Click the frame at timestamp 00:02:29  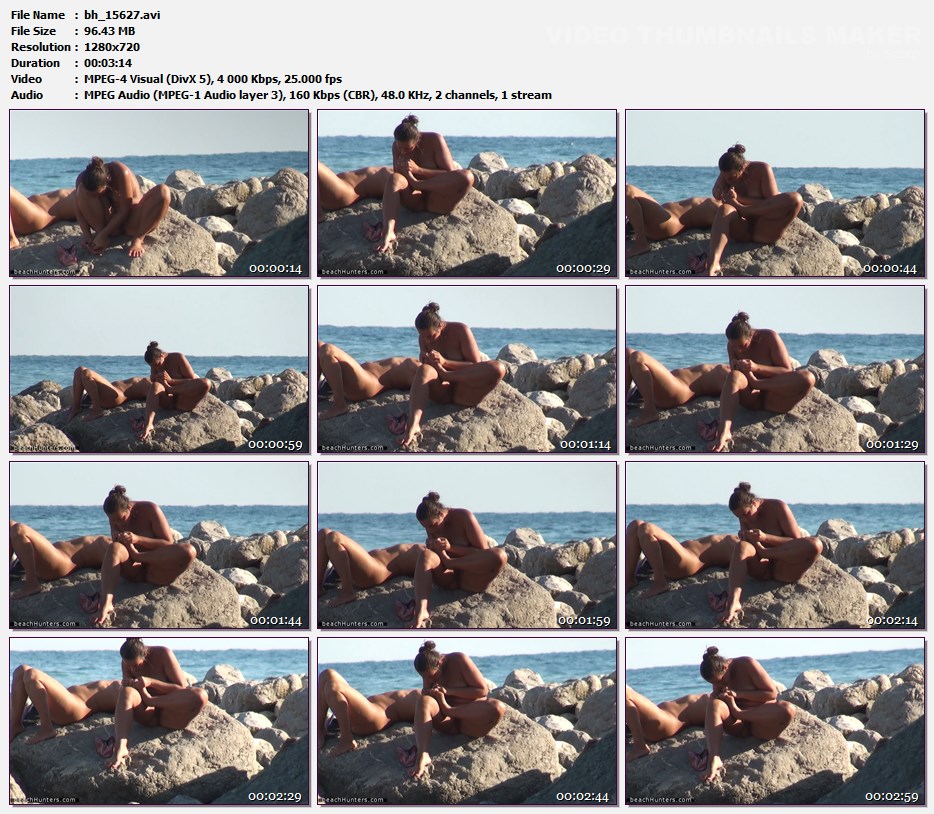pos(159,721)
